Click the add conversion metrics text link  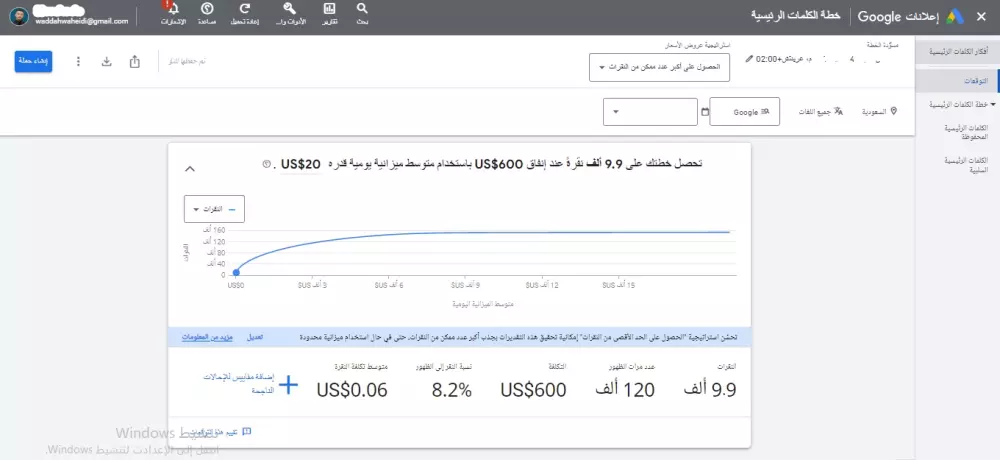pos(239,383)
